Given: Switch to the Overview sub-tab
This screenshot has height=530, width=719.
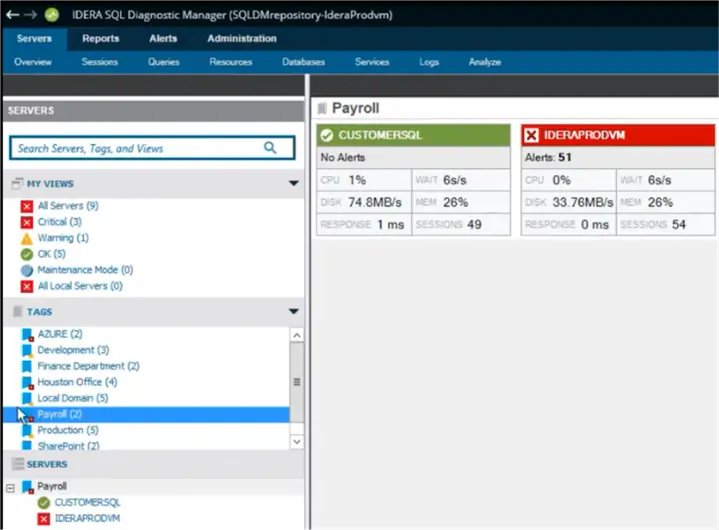Looking at the screenshot, I should coord(33,62).
